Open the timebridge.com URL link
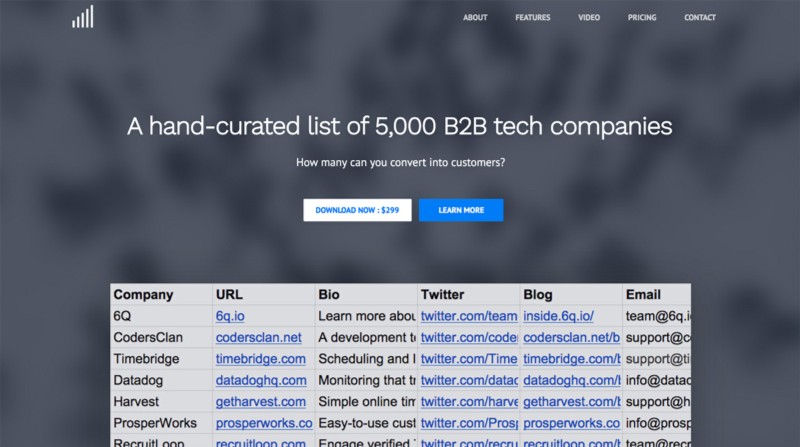Viewport: 800px width, 447px height. [x=260, y=359]
